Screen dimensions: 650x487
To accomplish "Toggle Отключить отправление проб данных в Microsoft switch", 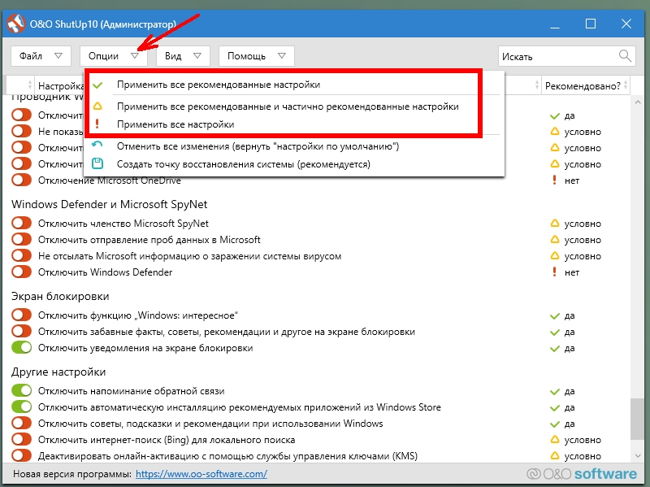I will coord(22,239).
